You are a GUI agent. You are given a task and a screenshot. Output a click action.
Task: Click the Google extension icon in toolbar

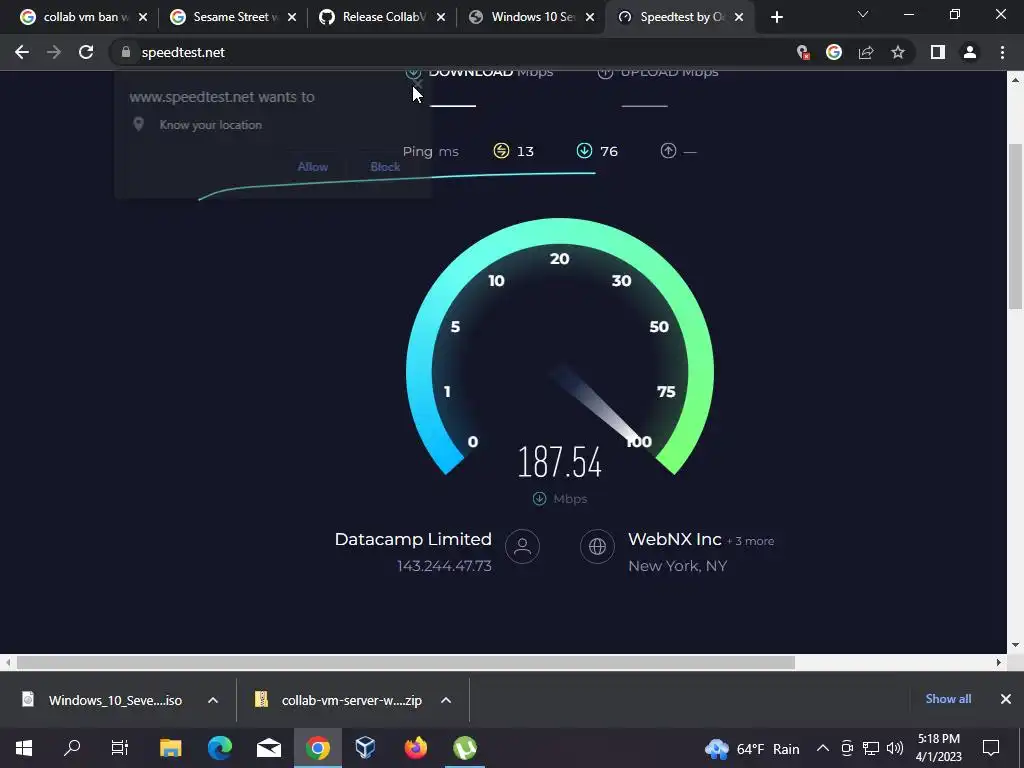click(834, 52)
